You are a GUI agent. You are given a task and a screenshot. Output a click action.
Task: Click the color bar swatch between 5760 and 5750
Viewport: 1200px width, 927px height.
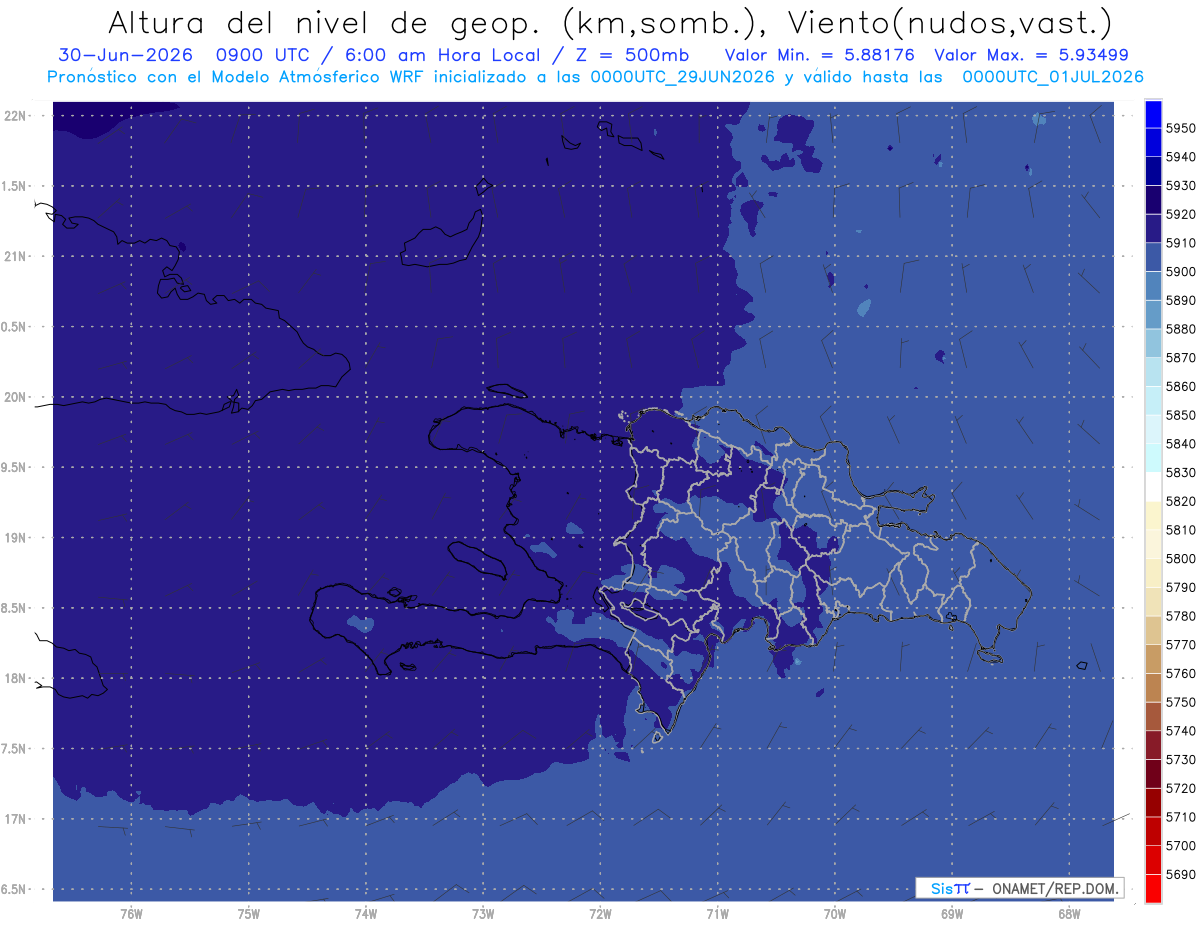tap(1153, 687)
